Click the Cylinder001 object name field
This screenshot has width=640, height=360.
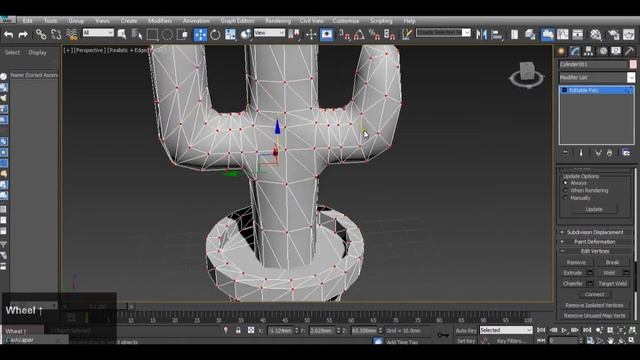click(593, 64)
